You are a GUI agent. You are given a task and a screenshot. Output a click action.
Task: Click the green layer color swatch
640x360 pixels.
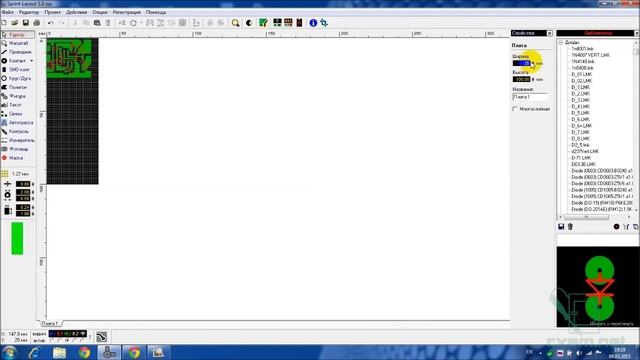[17, 238]
